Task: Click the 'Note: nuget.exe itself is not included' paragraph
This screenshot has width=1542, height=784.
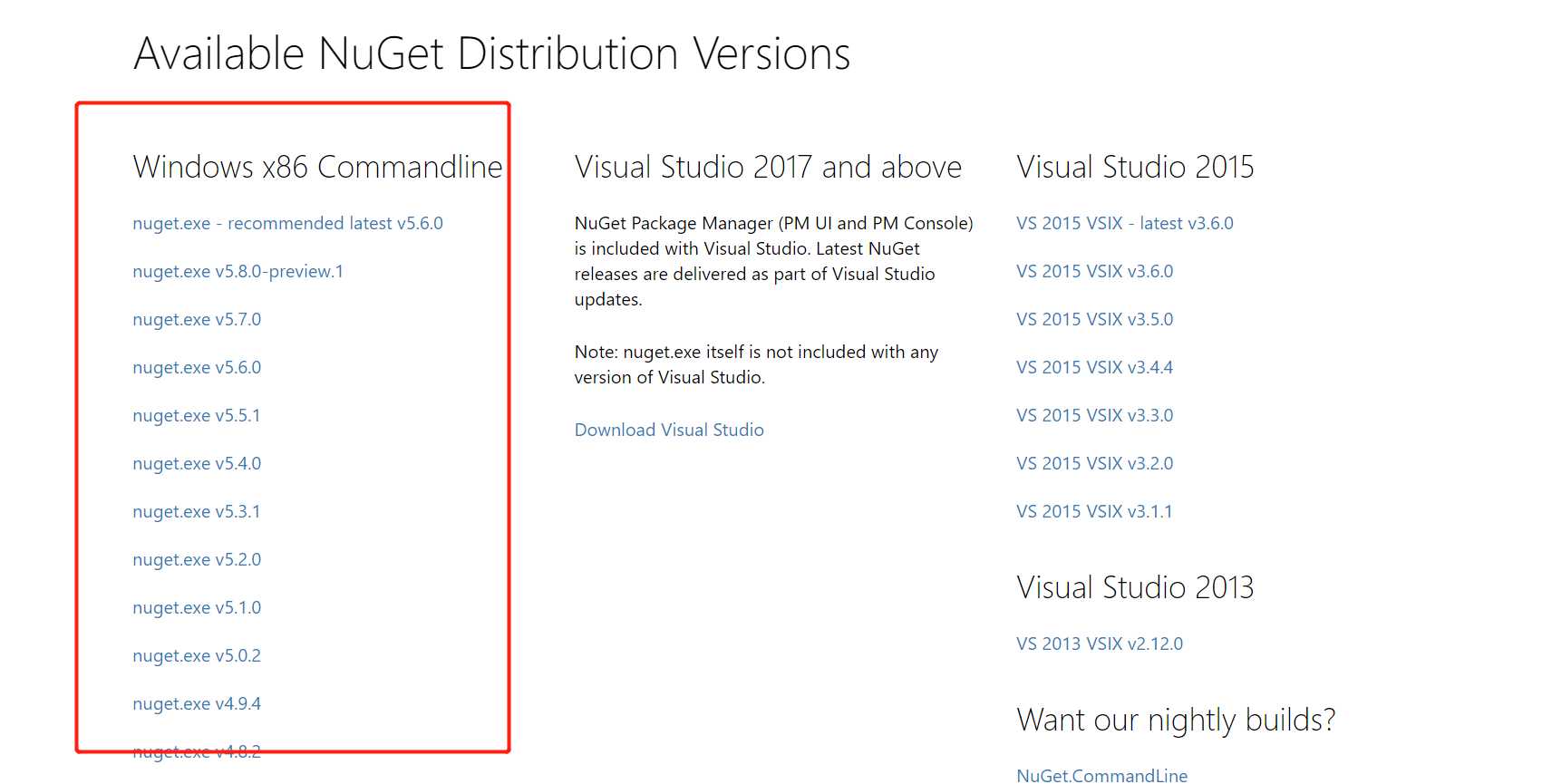Action: point(756,364)
